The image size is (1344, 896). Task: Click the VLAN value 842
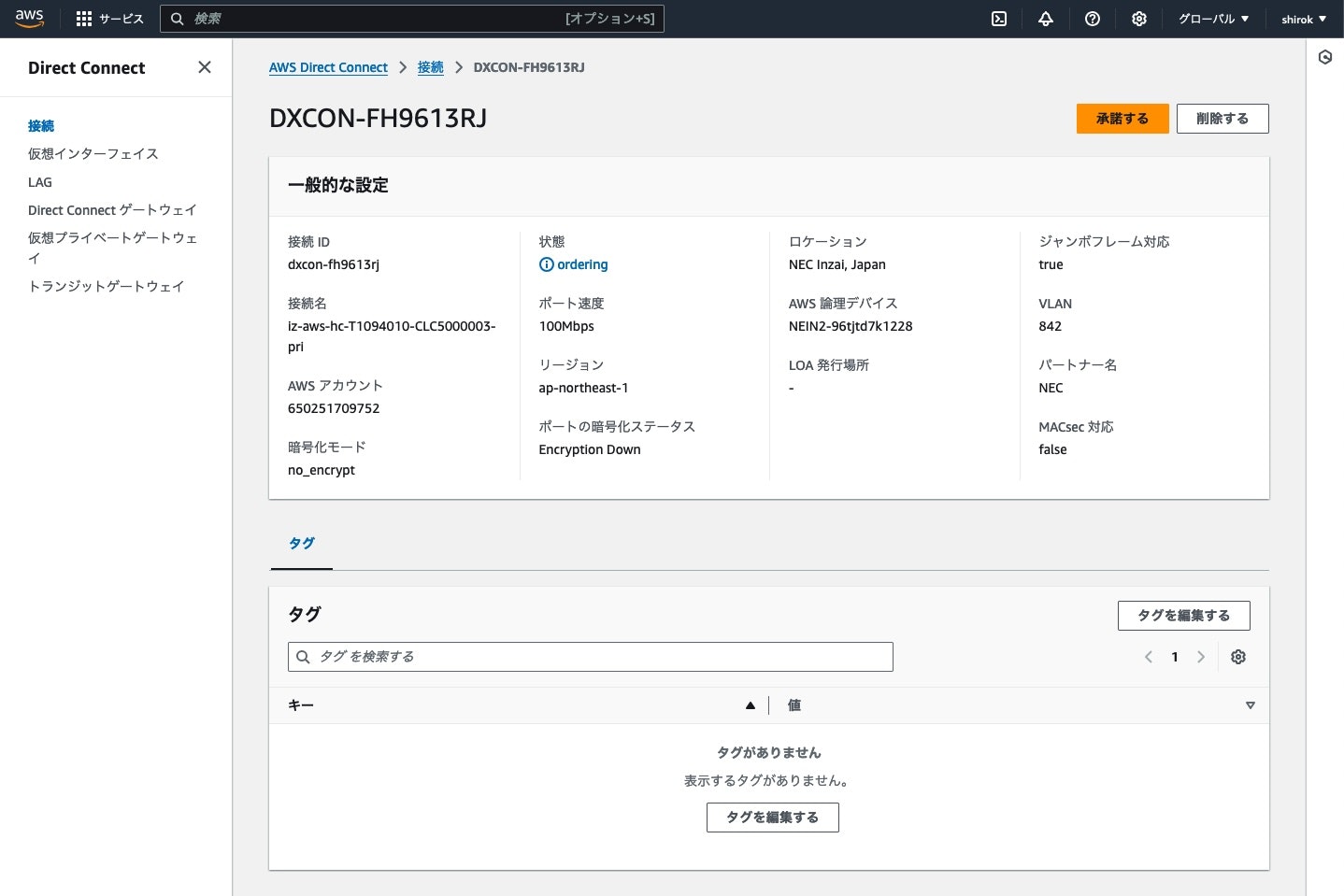(1050, 326)
